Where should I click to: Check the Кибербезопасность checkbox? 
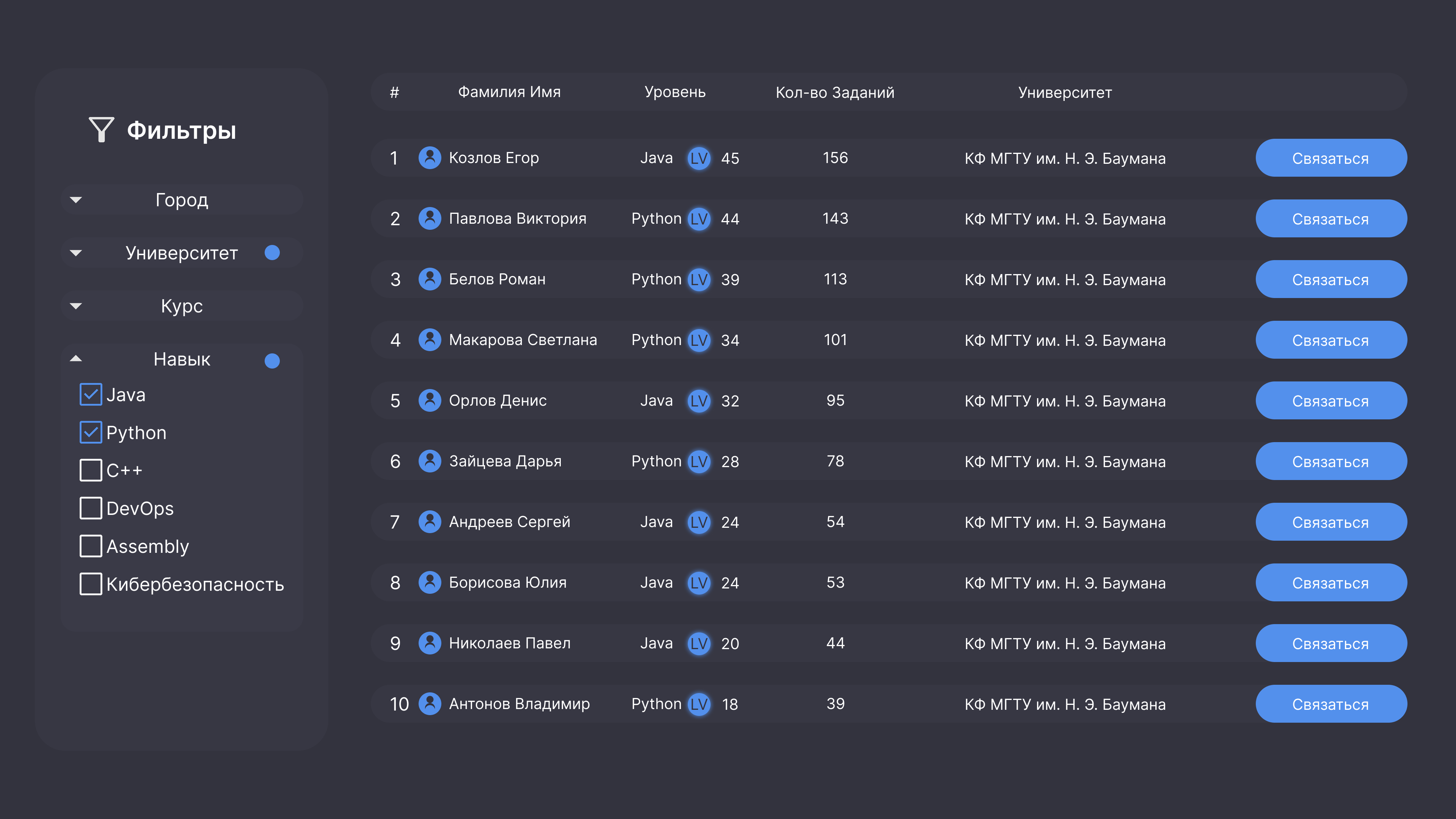point(91,584)
